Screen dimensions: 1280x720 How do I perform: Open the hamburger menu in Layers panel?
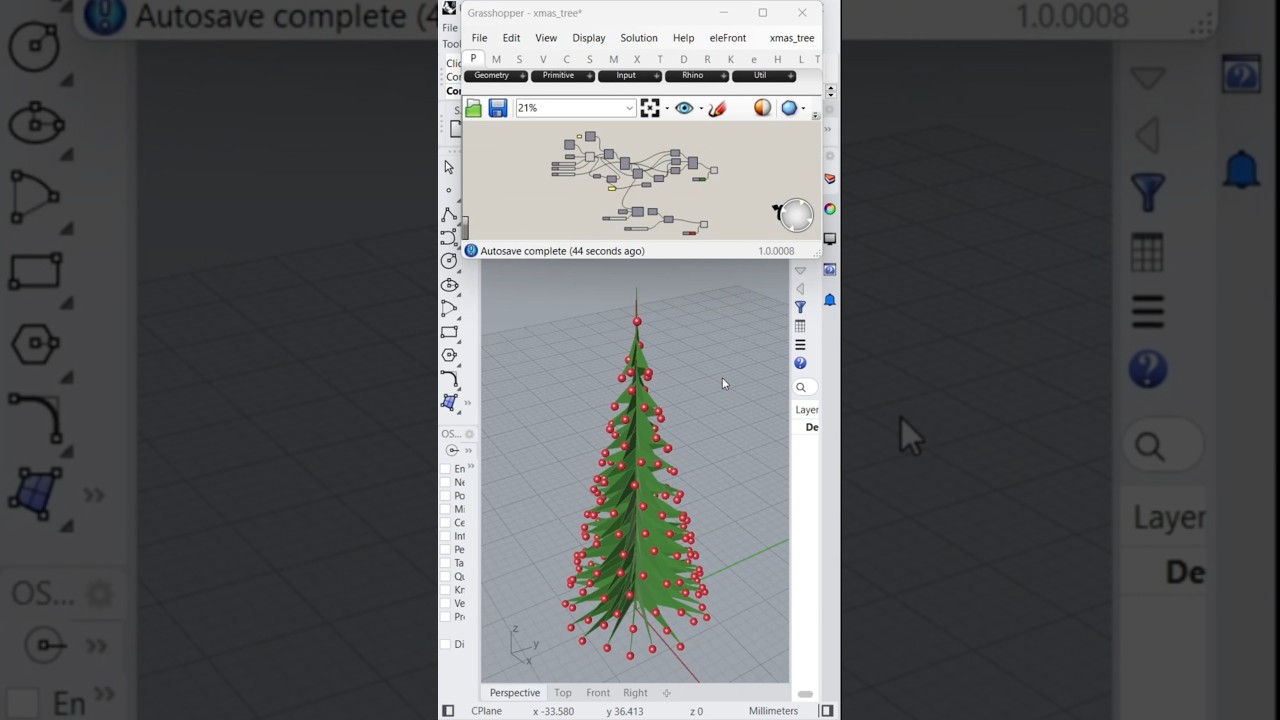[800, 345]
